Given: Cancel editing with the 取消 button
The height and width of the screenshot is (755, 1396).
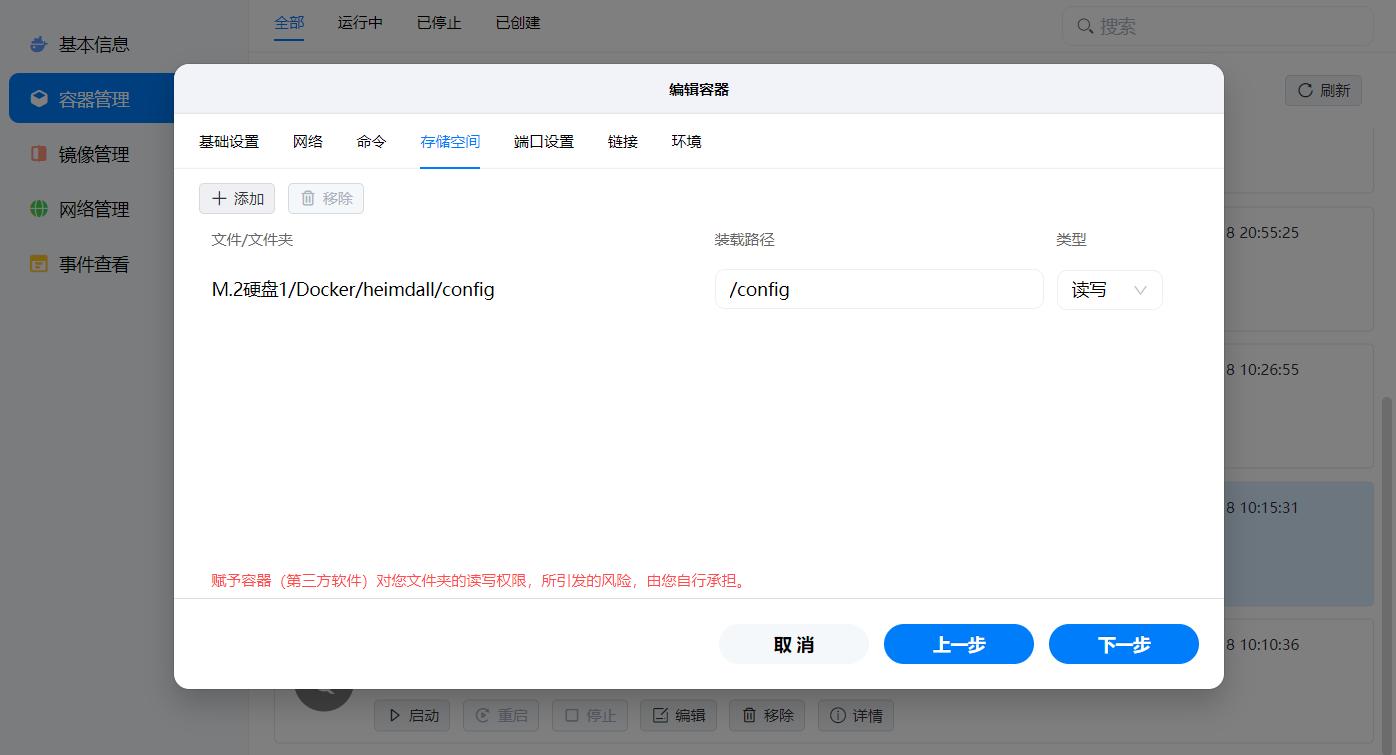Looking at the screenshot, I should [793, 644].
